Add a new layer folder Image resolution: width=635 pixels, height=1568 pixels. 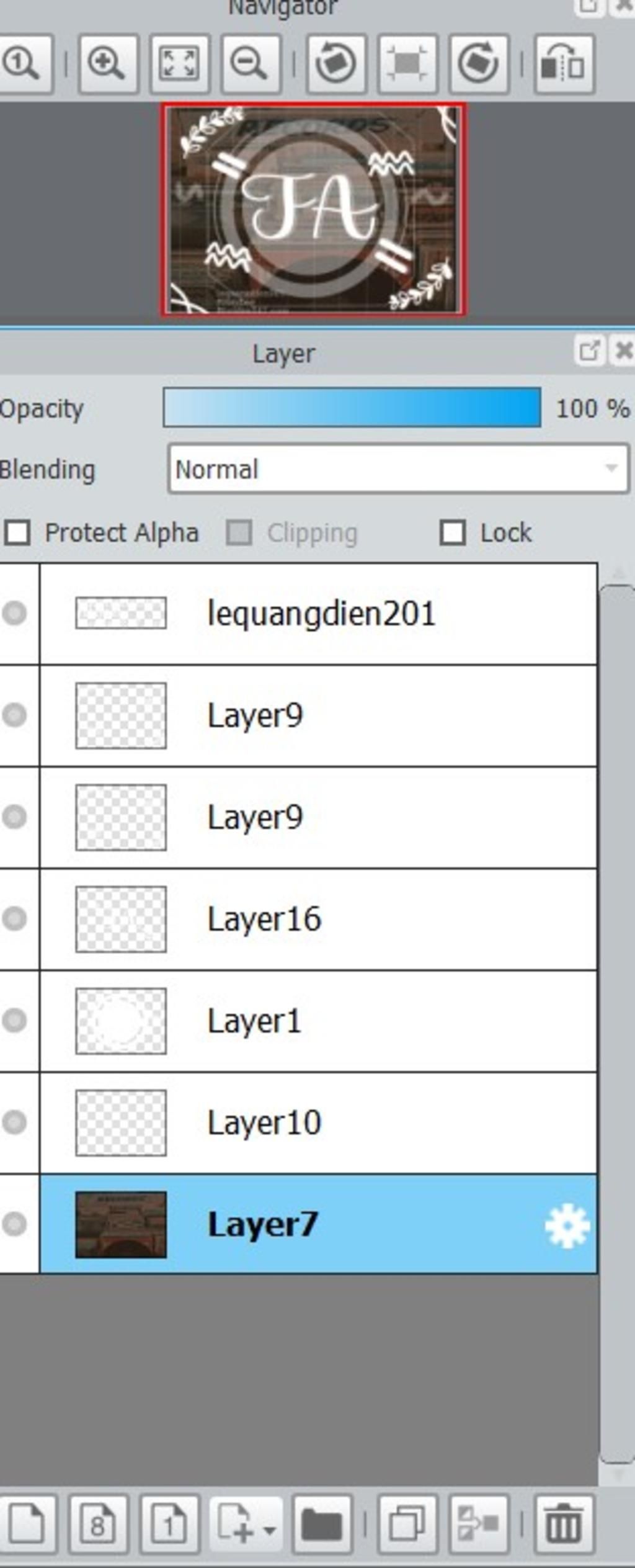321,1524
